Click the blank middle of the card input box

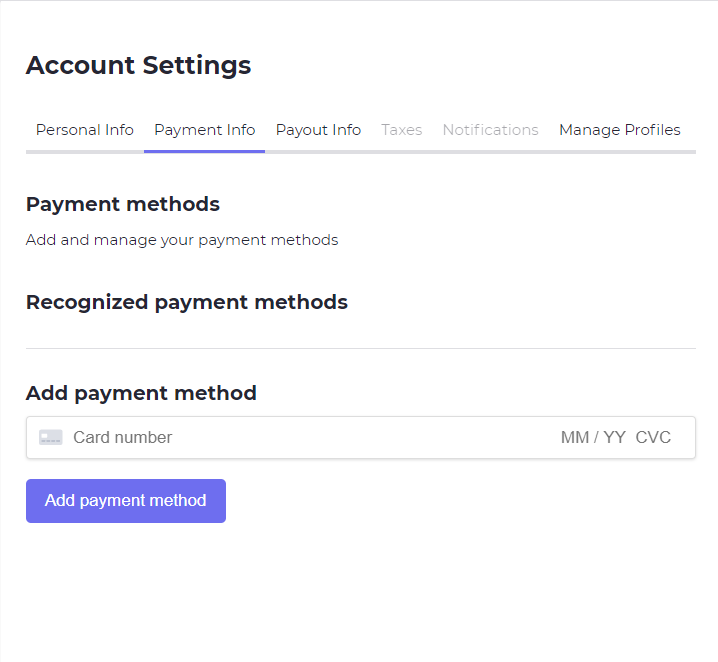click(x=366, y=437)
